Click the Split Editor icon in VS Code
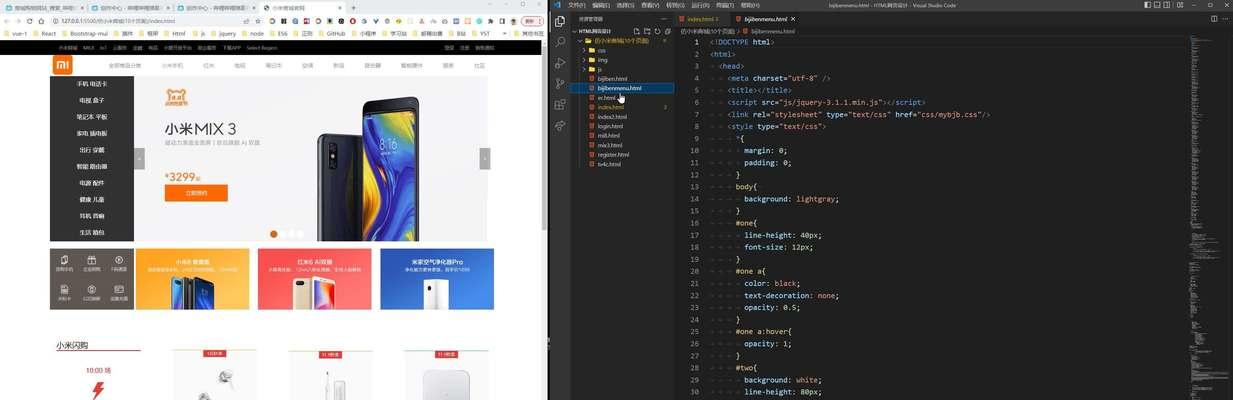Viewport: 1233px width, 400px height. [x=1213, y=19]
